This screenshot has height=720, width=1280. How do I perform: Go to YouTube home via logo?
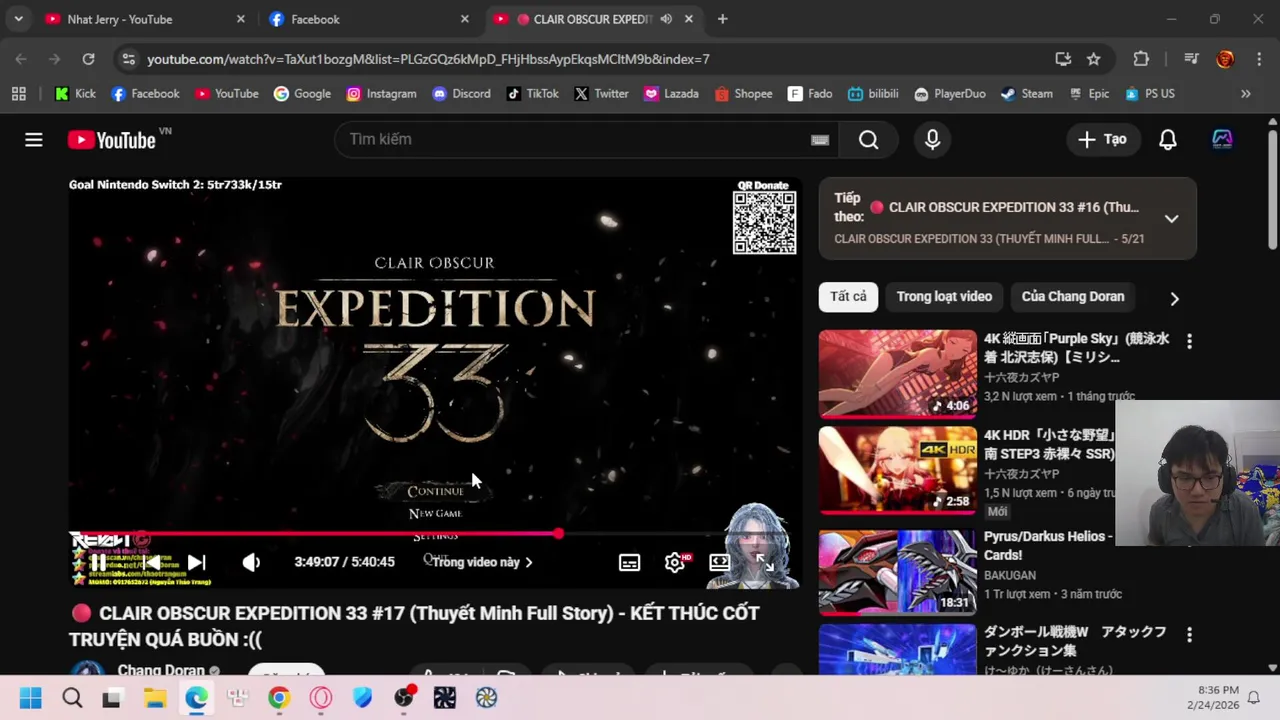[x=112, y=140]
